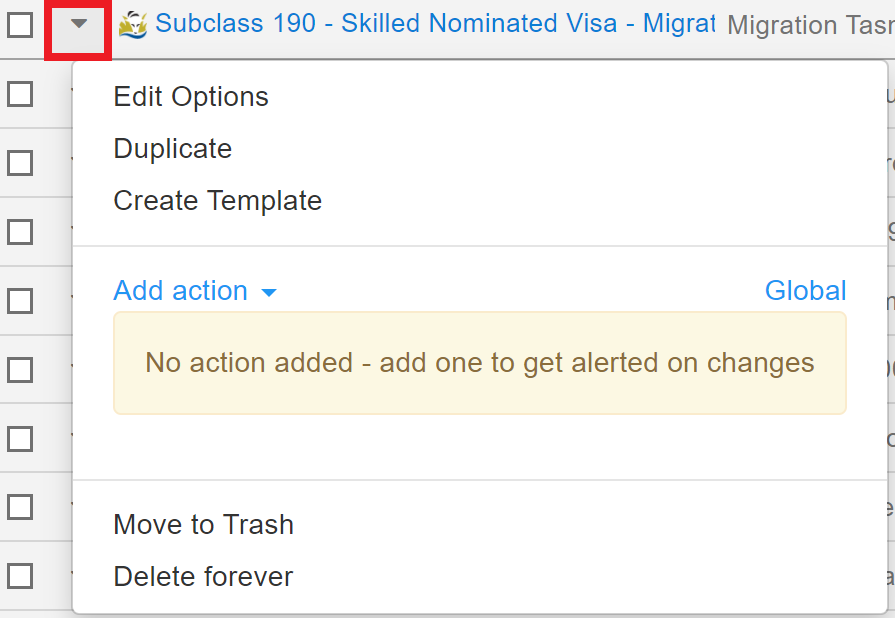This screenshot has height=618, width=895.
Task: Check the box left of Move to Trash
Action: coord(20,507)
